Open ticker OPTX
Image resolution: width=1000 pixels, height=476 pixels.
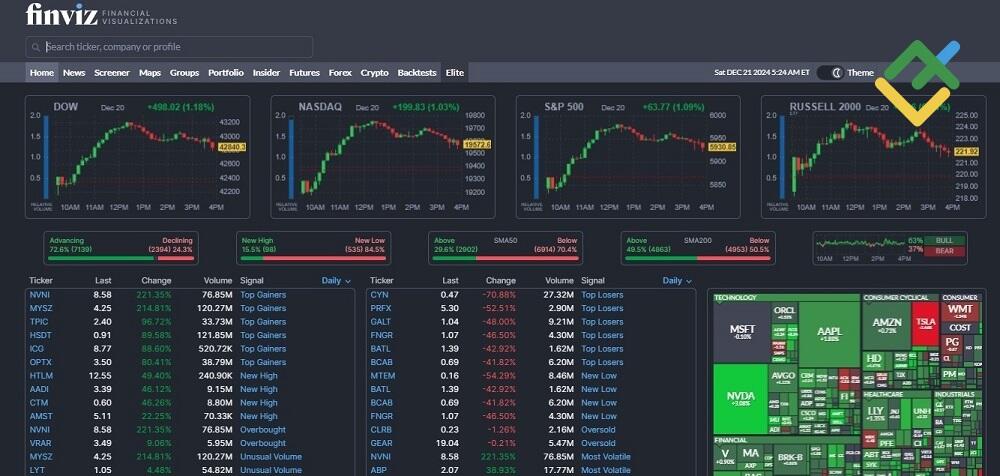click(40, 362)
